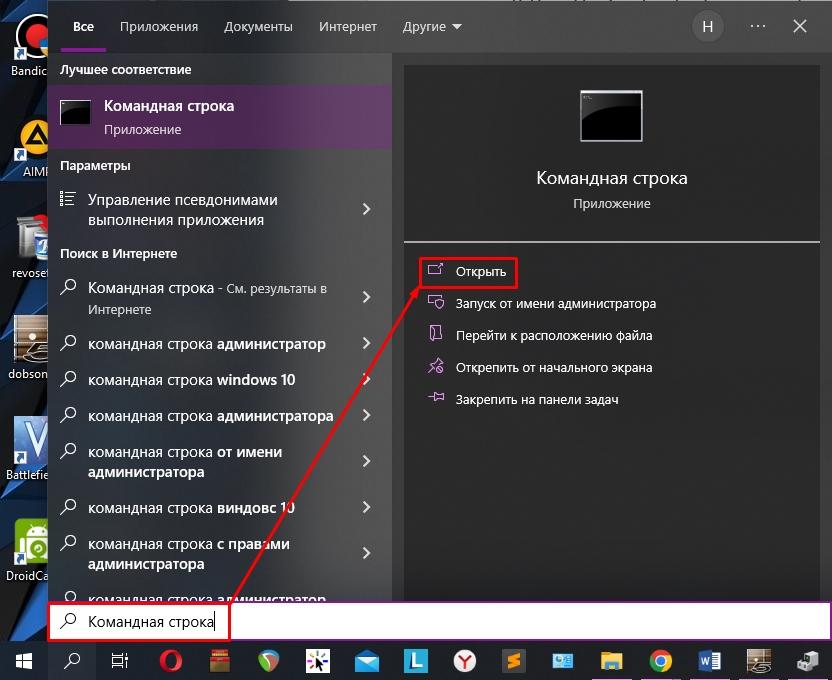Viewport: 832px width, 680px height.
Task: Click the Pin to taskbar icon
Action: (436, 397)
